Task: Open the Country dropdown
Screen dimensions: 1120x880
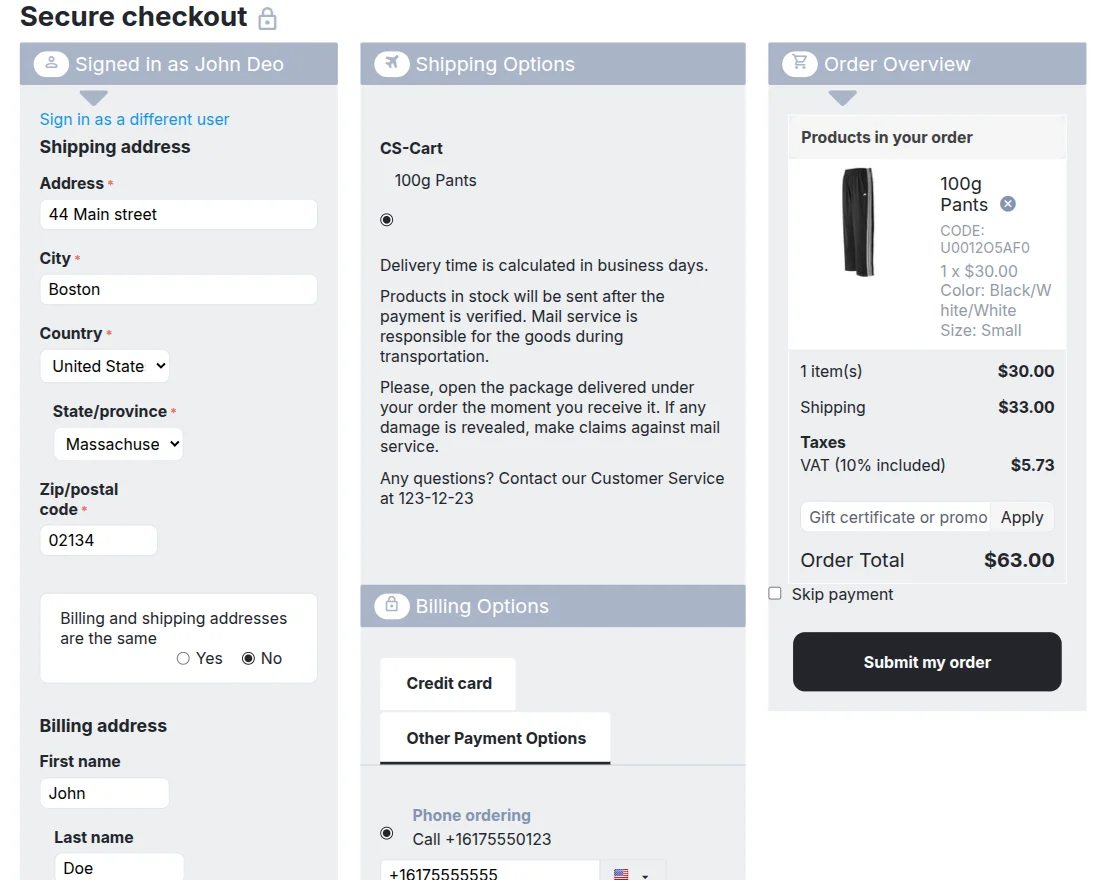Action: (105, 366)
